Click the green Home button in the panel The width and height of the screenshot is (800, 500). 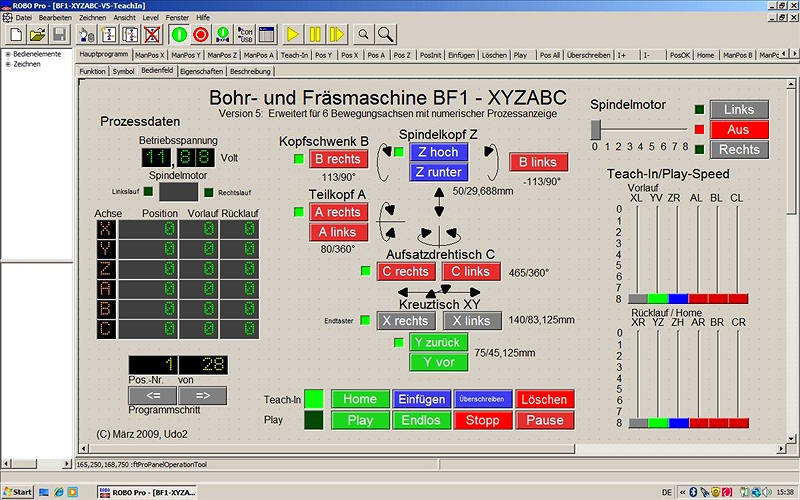360,399
